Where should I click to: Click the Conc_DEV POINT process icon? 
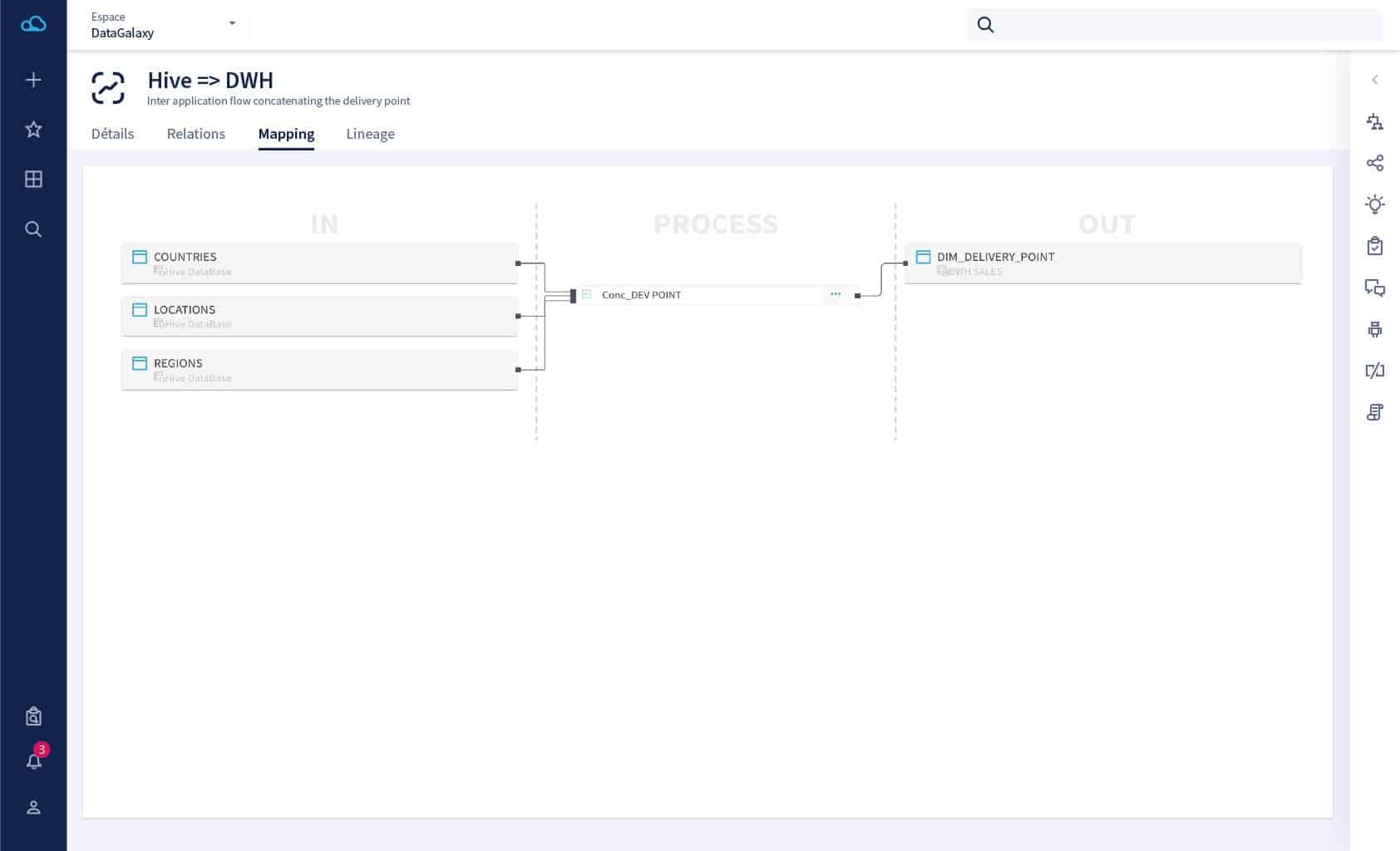click(x=587, y=294)
